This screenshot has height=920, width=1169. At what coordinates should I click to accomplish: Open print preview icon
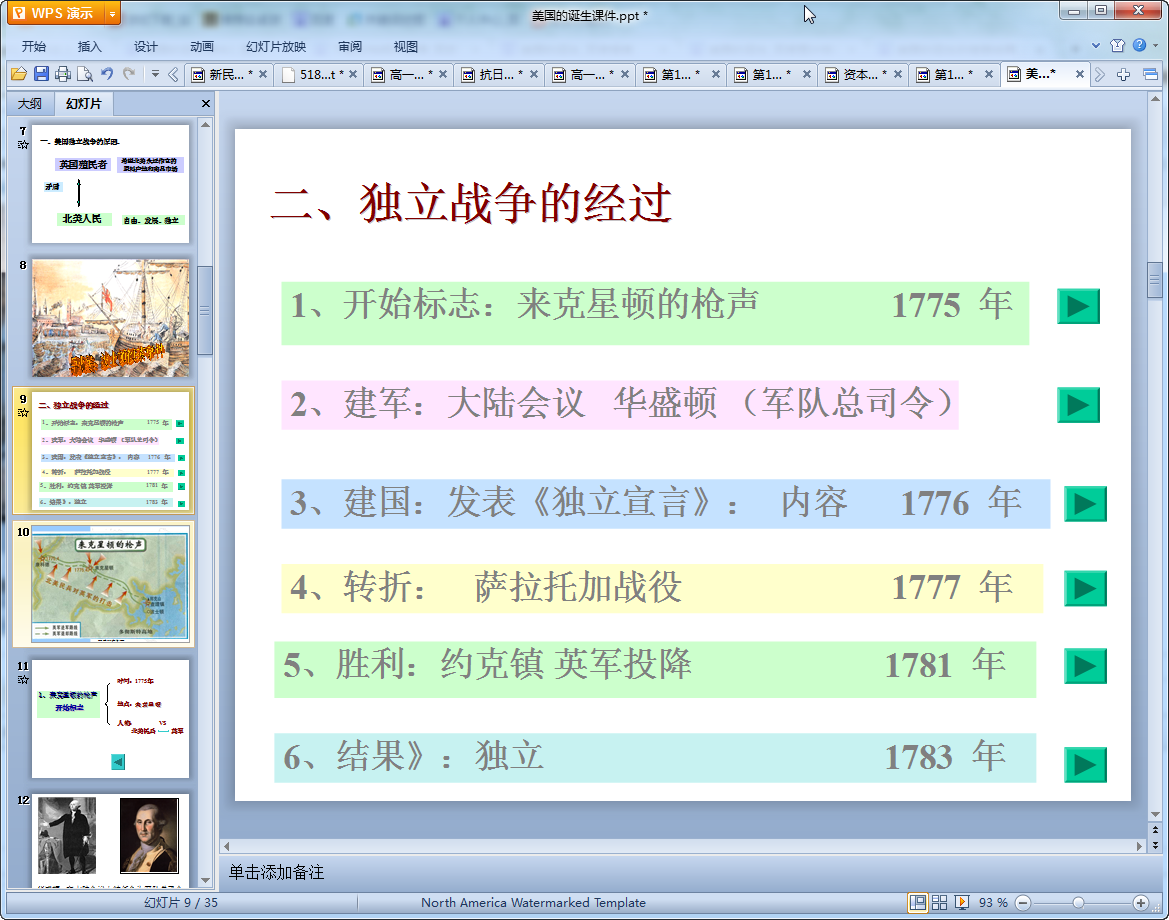pos(85,74)
